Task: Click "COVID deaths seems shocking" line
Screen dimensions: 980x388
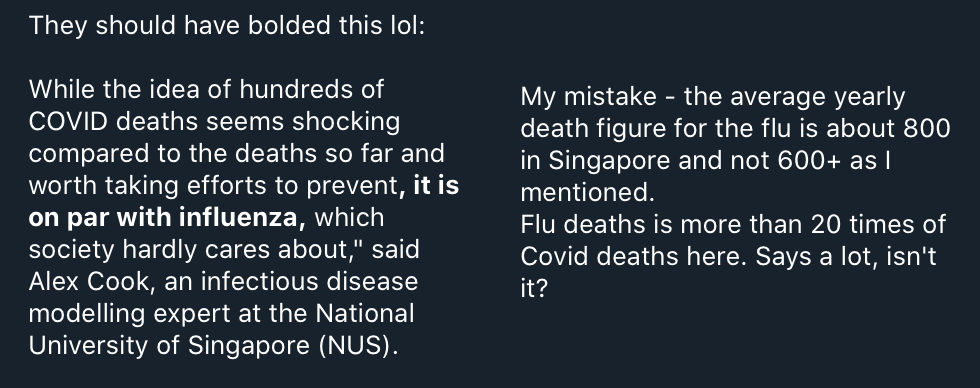Action: tap(214, 121)
